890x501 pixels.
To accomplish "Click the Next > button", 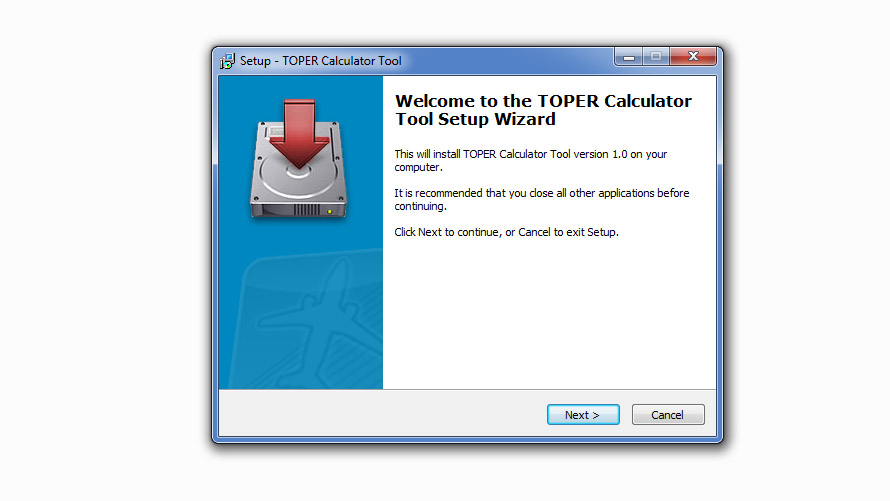I will click(x=583, y=415).
